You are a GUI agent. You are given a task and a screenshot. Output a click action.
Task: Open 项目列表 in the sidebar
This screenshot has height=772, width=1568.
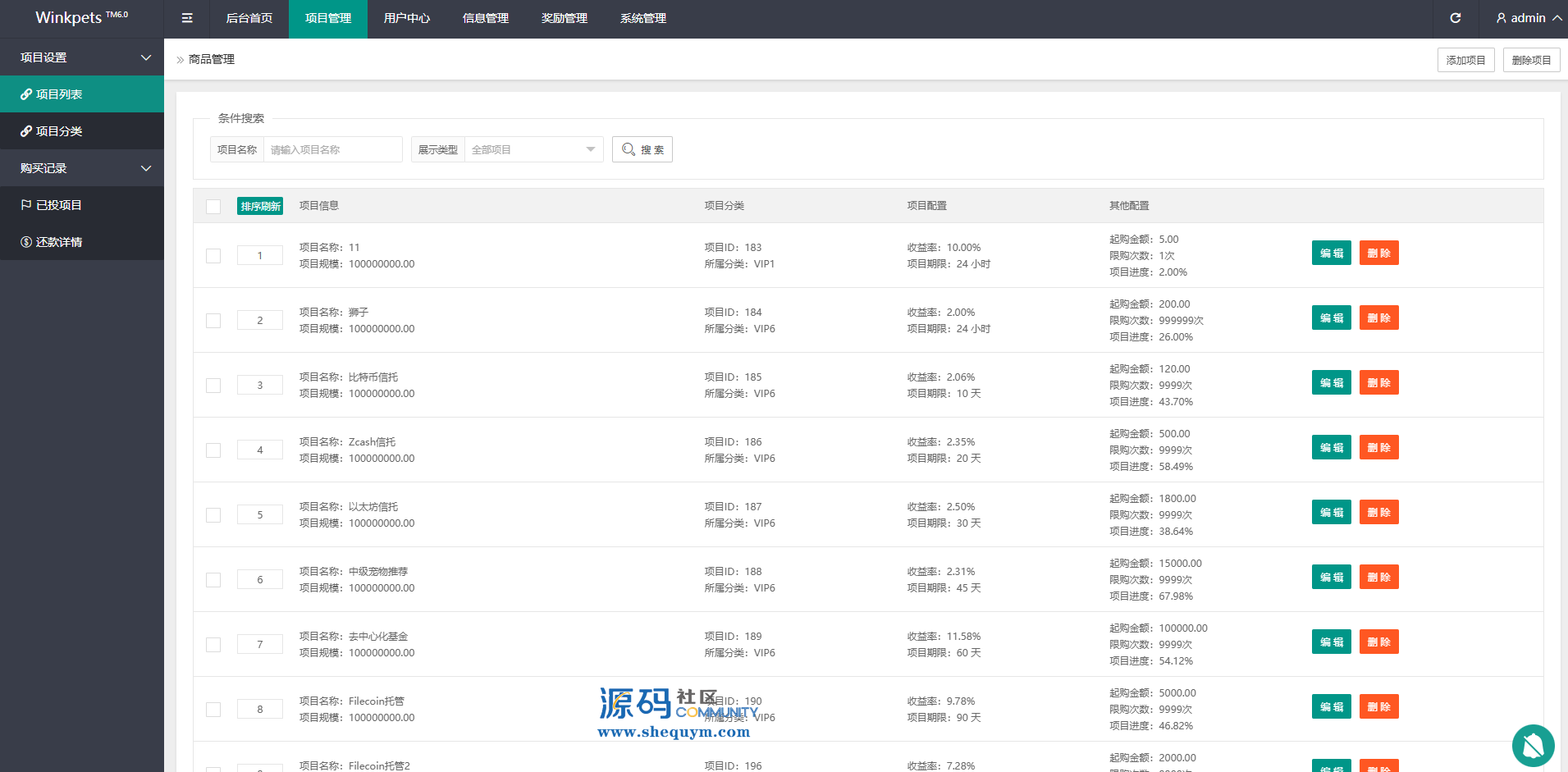coord(82,94)
